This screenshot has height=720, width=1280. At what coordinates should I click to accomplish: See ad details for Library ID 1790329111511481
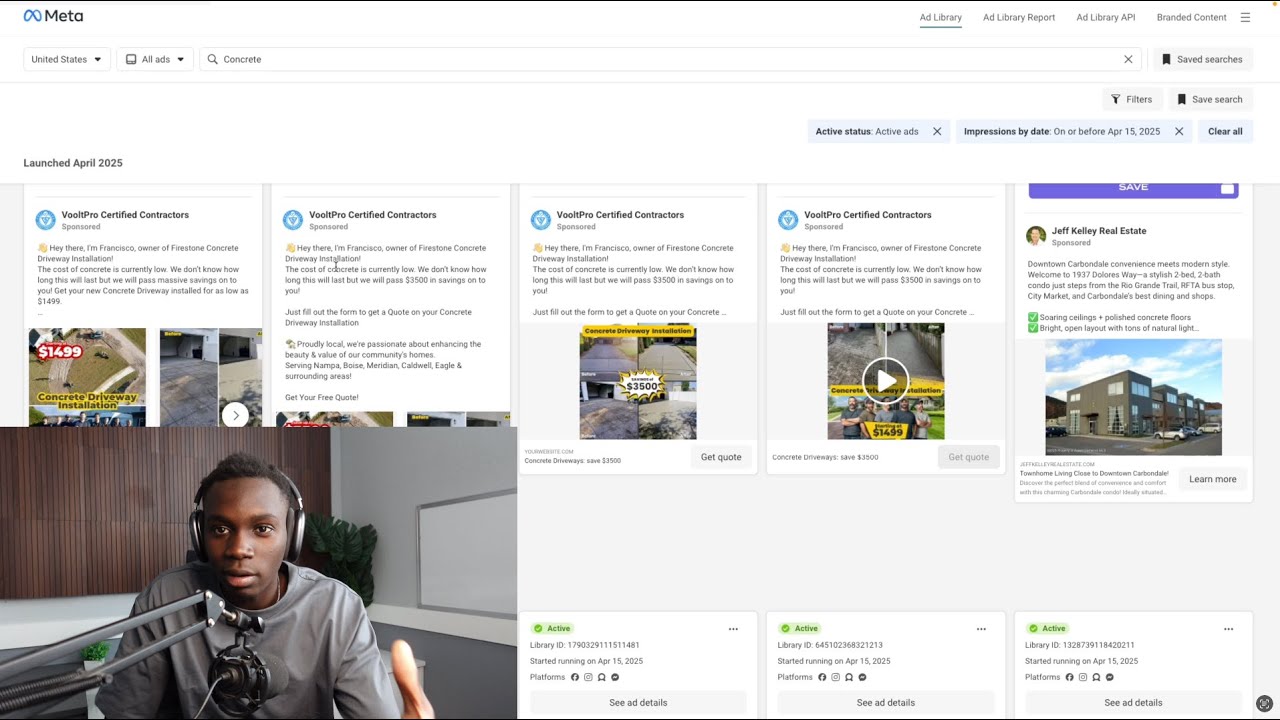click(x=638, y=702)
